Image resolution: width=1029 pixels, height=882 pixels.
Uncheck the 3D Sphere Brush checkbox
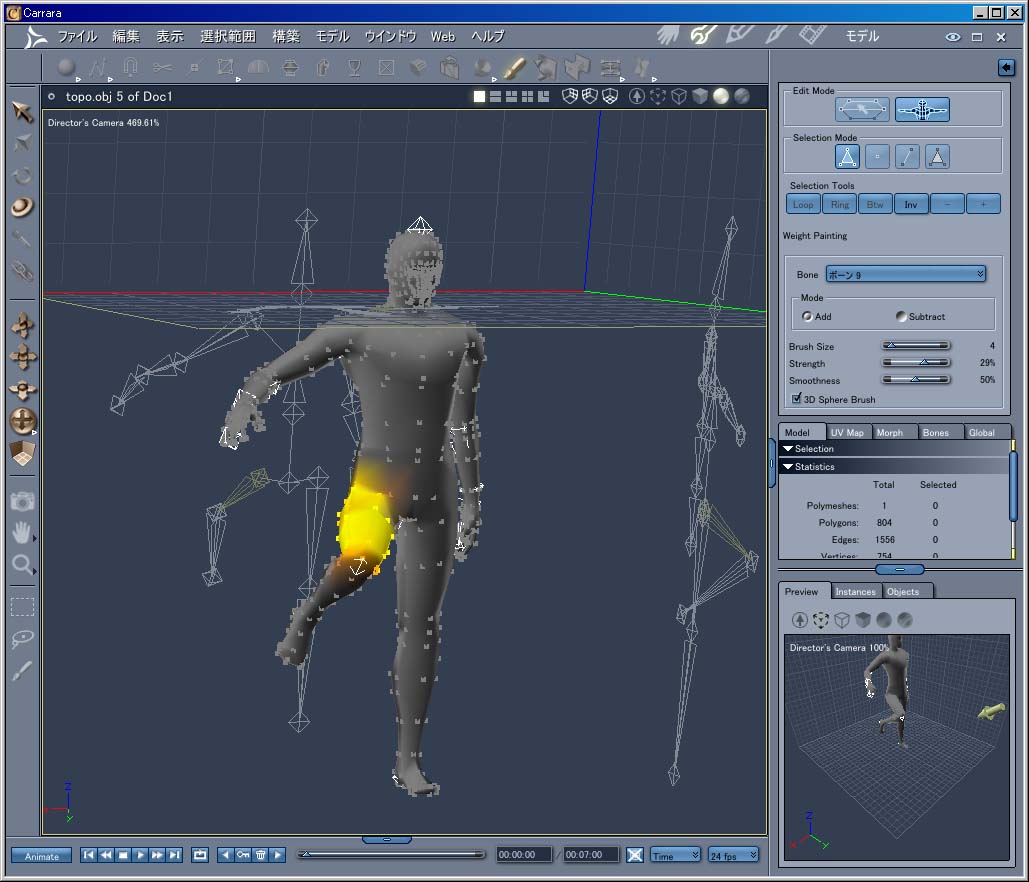tap(796, 399)
